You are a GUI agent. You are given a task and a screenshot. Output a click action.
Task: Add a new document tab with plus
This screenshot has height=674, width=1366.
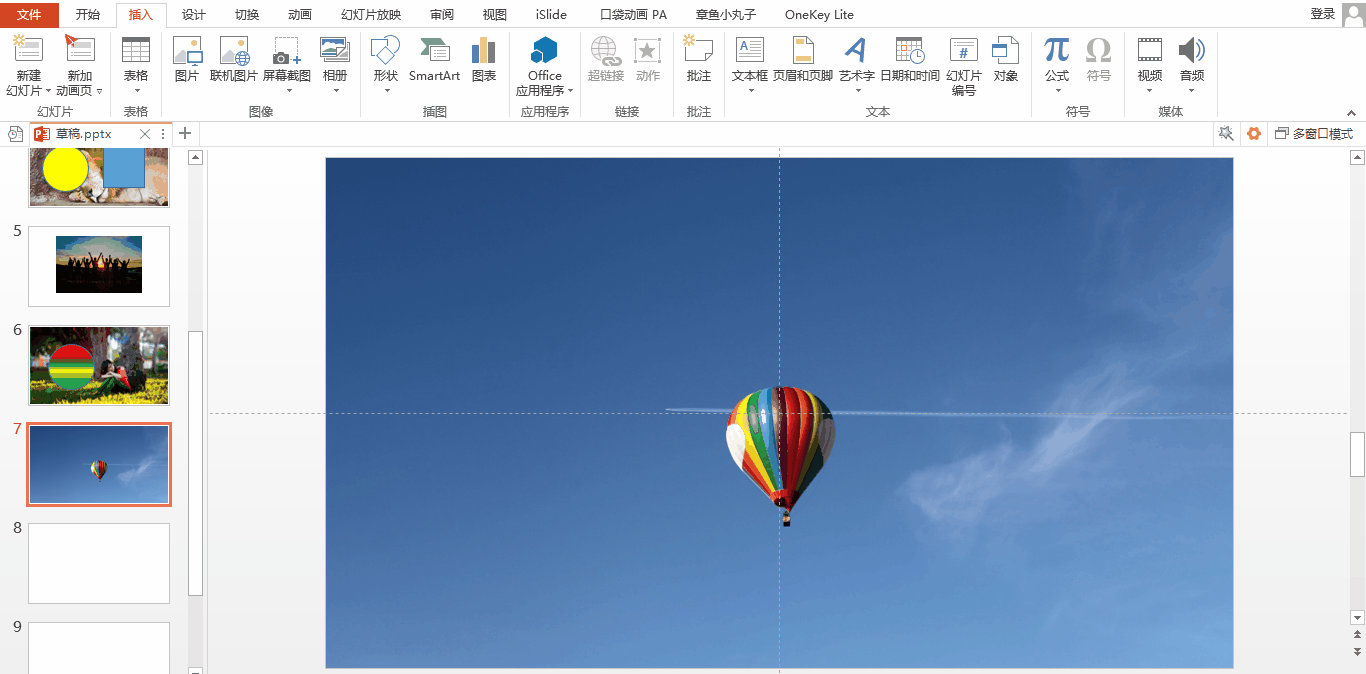coord(185,133)
